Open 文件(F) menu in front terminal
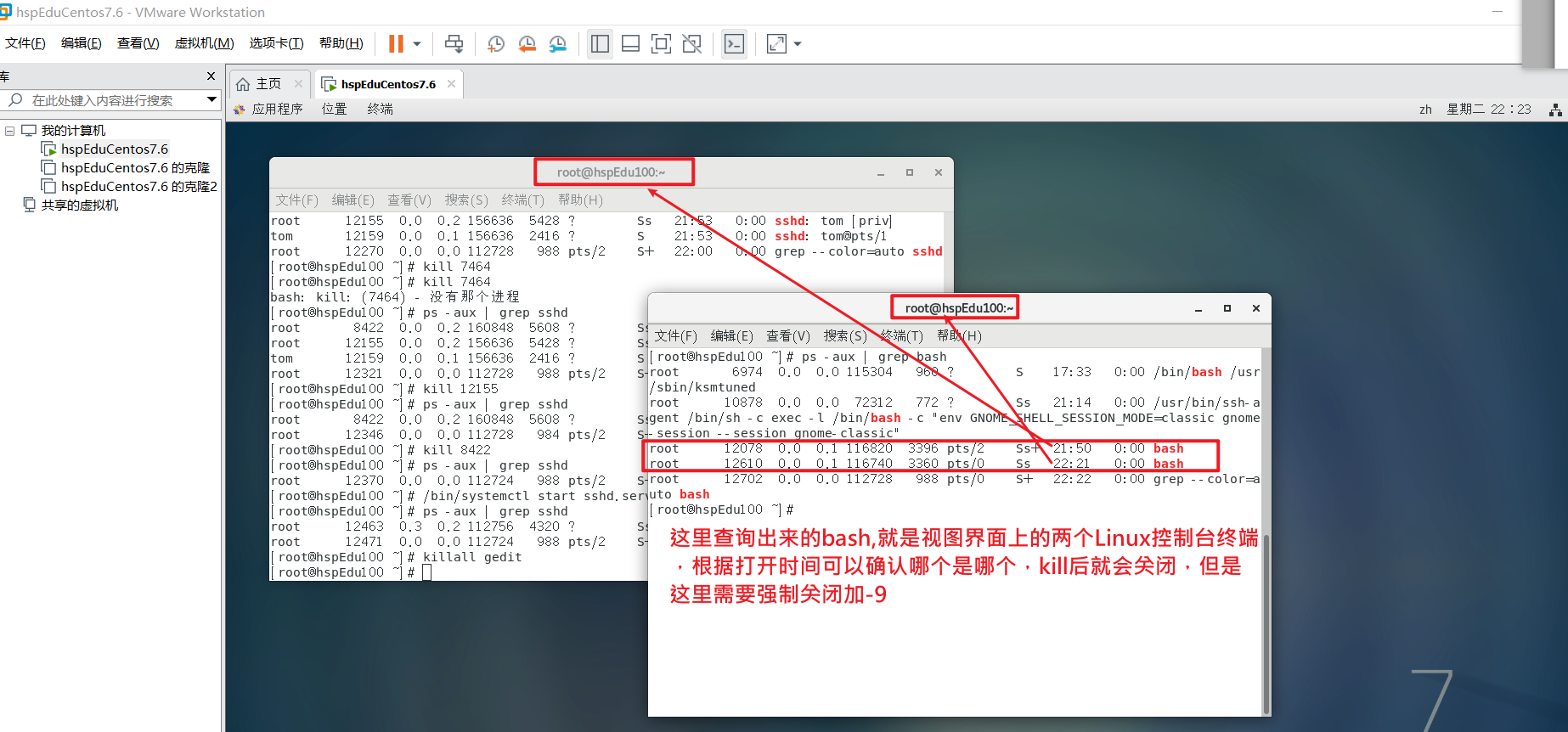 [675, 335]
